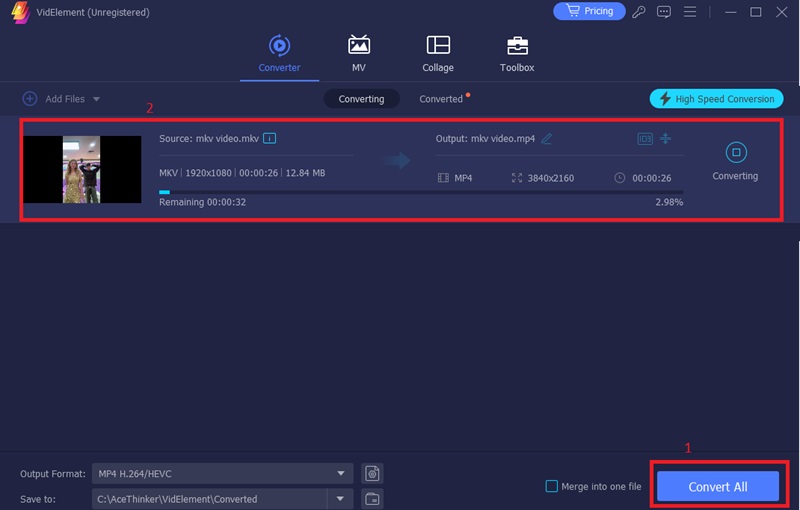This screenshot has width=800, height=510.
Task: Open the hamburger menu
Action: pyautogui.click(x=690, y=12)
